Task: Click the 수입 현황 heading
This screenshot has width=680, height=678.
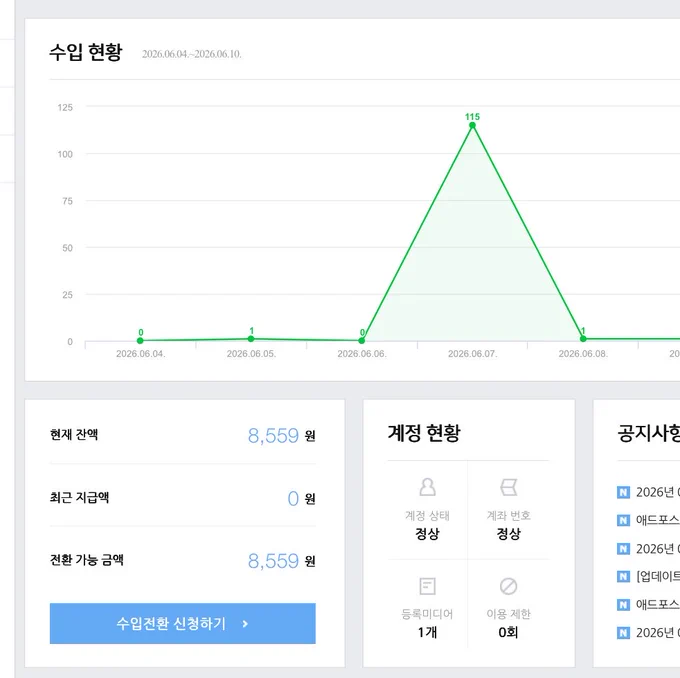Action: pyautogui.click(x=86, y=52)
